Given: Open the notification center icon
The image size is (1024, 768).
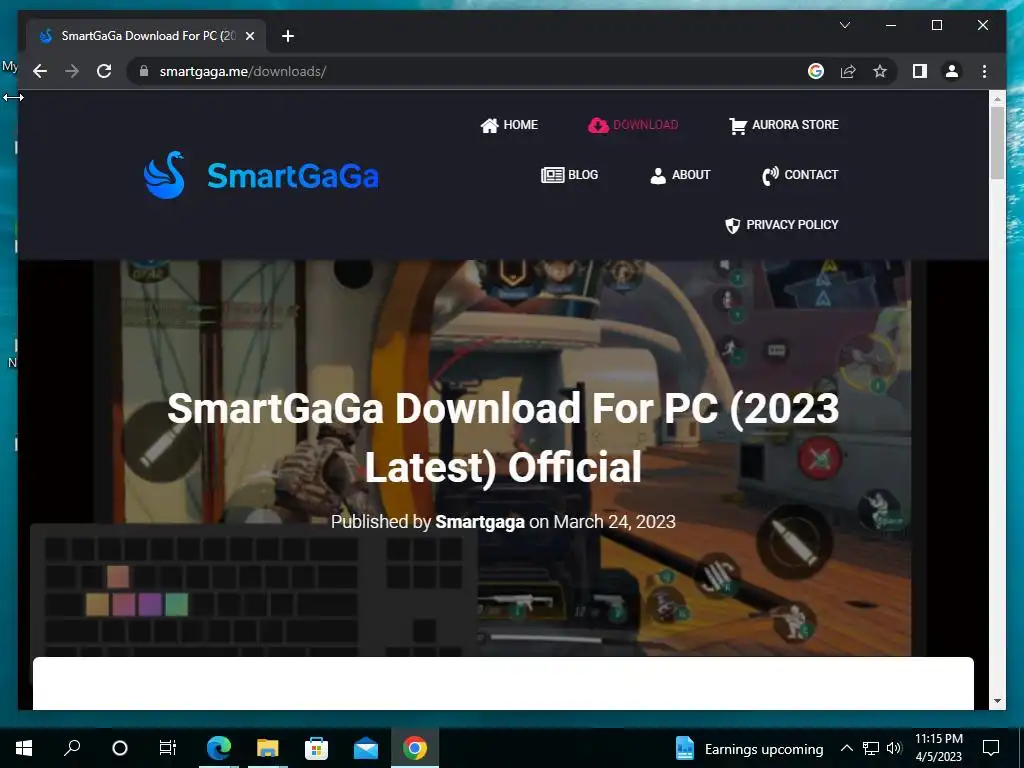Looking at the screenshot, I should click(x=991, y=748).
